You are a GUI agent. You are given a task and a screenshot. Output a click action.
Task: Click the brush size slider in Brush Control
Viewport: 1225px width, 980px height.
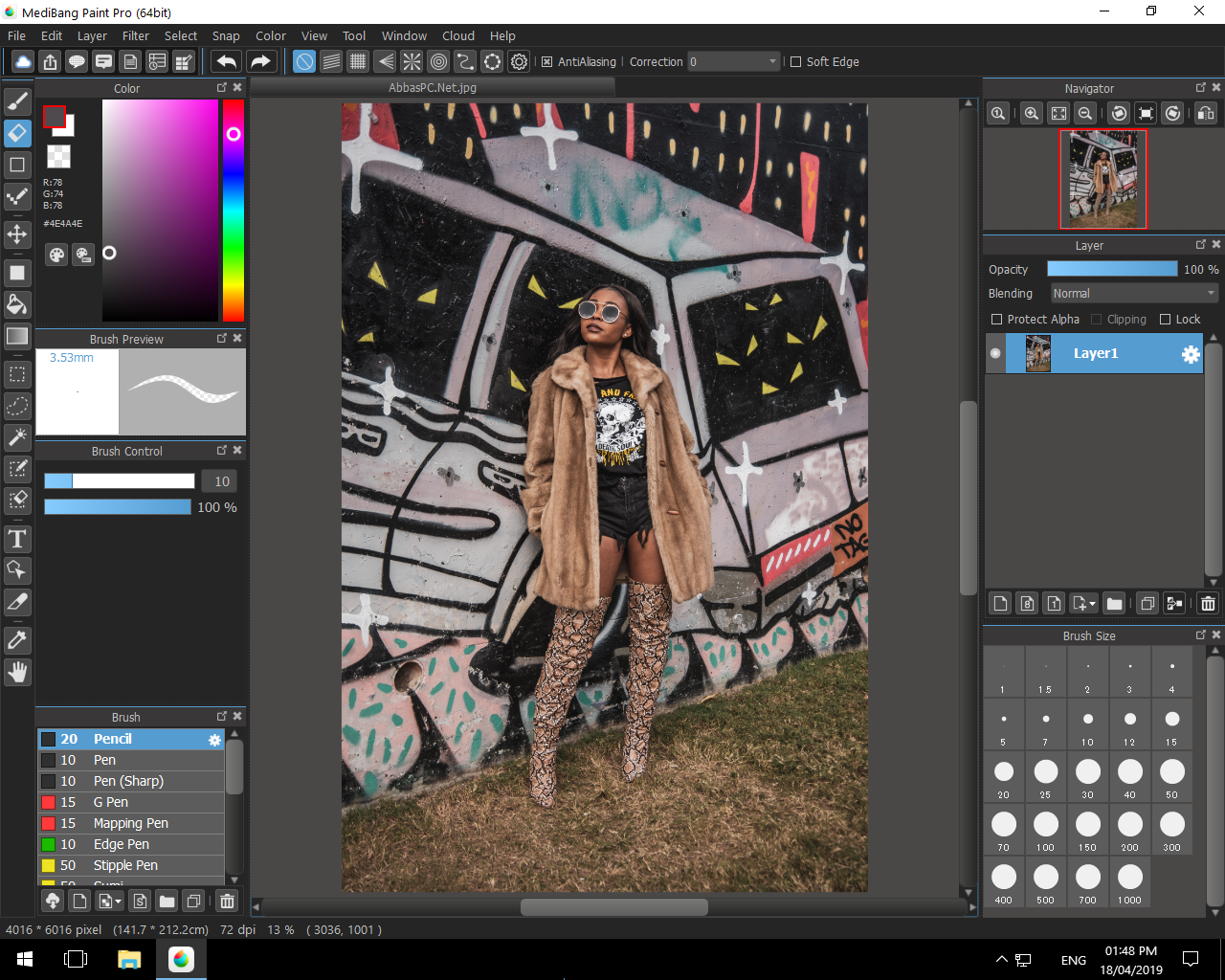[x=120, y=481]
